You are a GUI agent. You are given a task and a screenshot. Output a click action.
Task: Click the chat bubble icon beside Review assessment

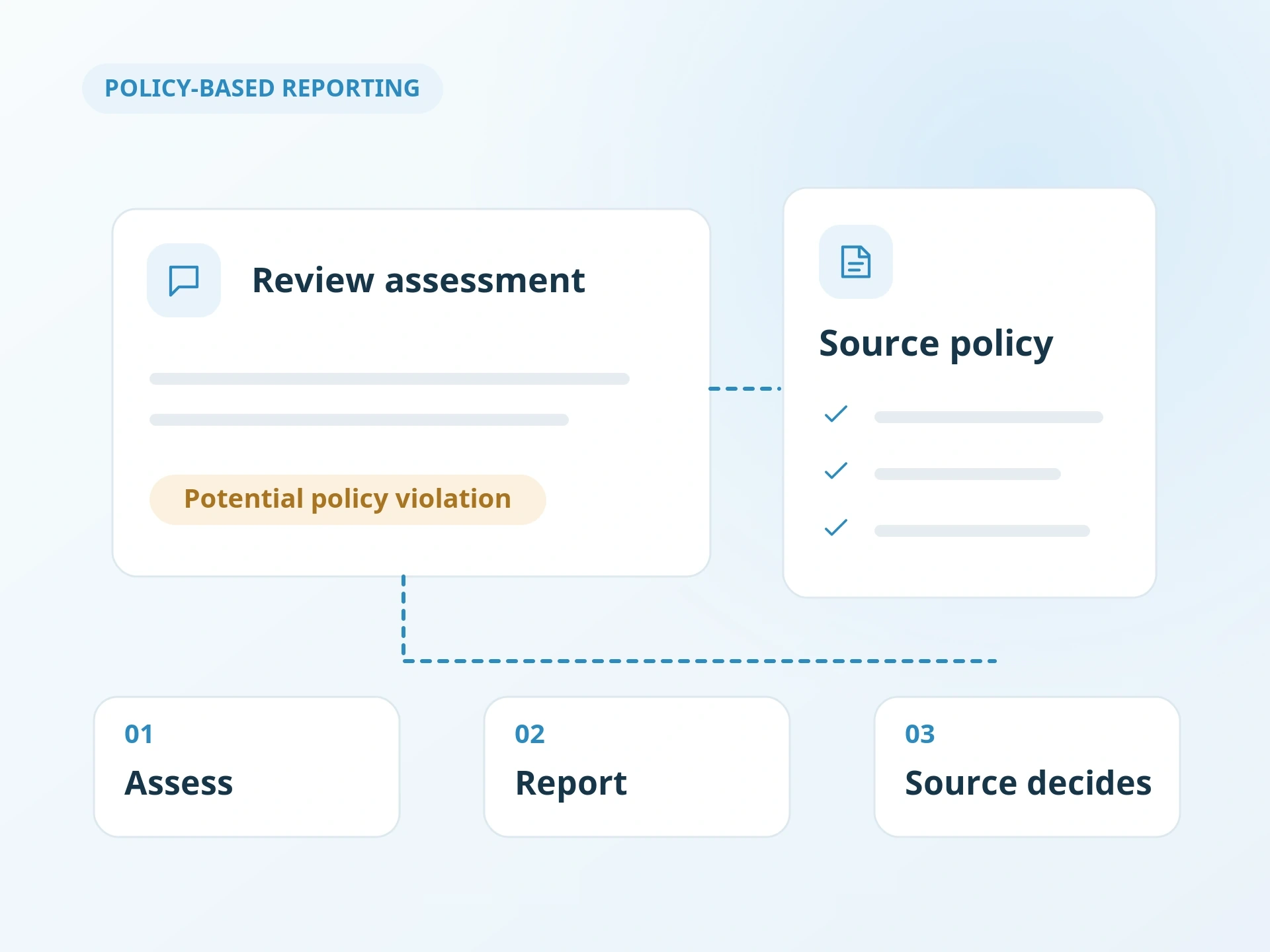pos(184,280)
